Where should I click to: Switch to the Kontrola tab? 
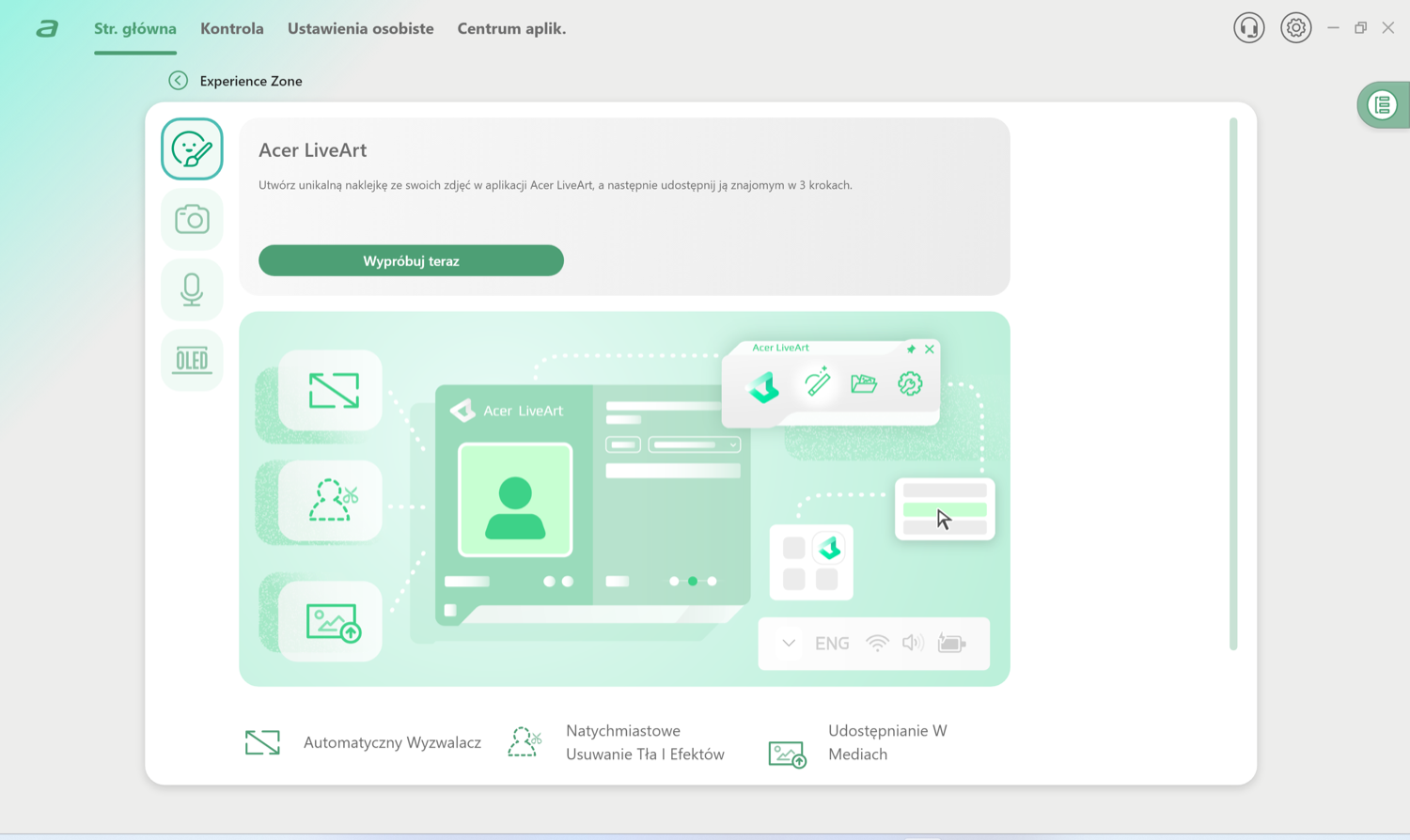click(x=232, y=28)
